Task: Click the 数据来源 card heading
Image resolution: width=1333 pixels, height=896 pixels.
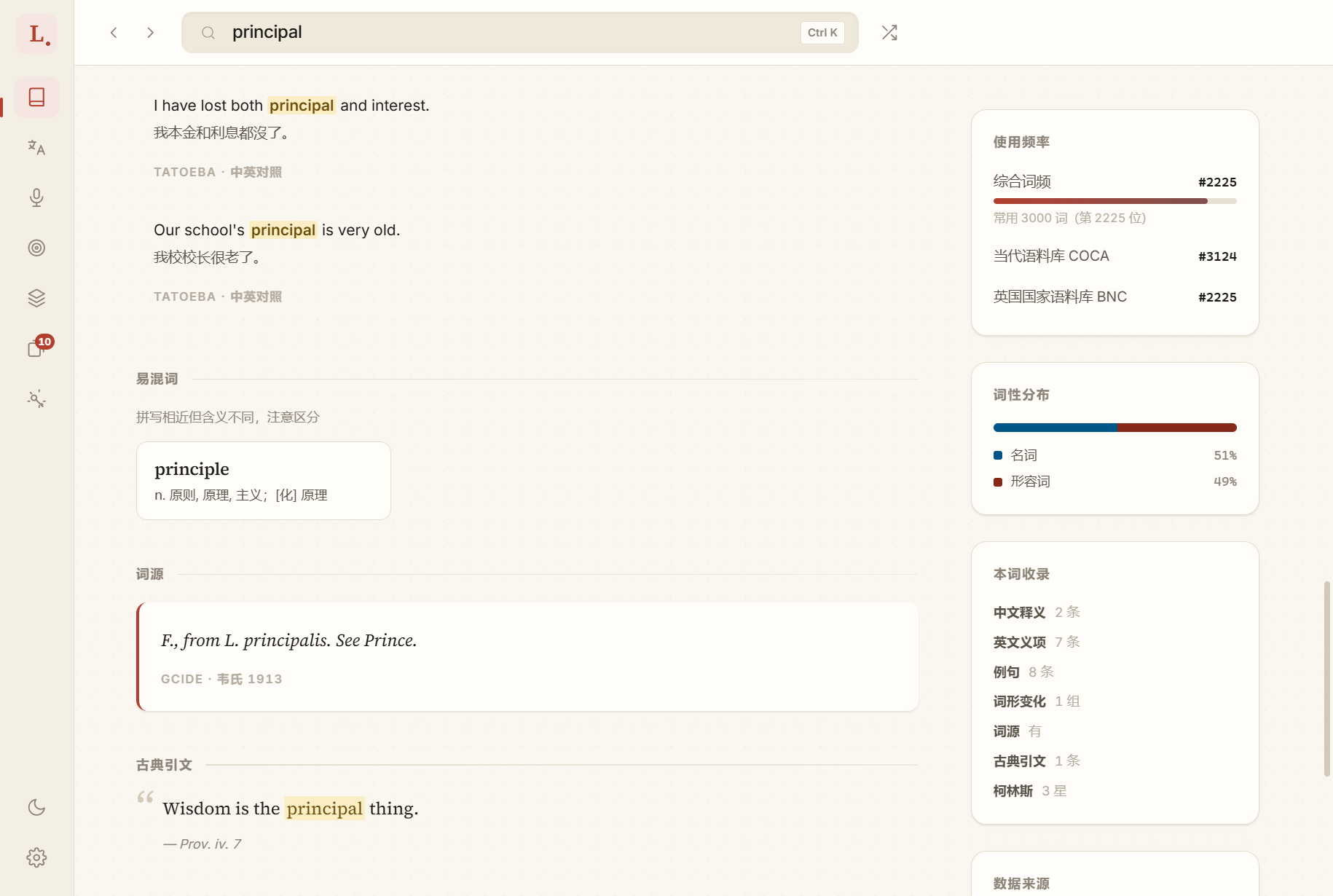Action: (x=1021, y=884)
